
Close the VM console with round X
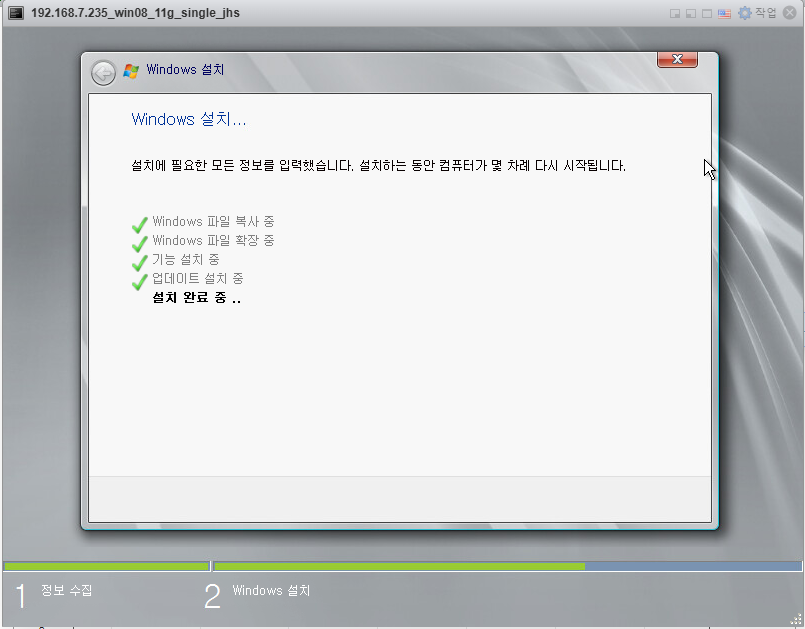[790, 13]
